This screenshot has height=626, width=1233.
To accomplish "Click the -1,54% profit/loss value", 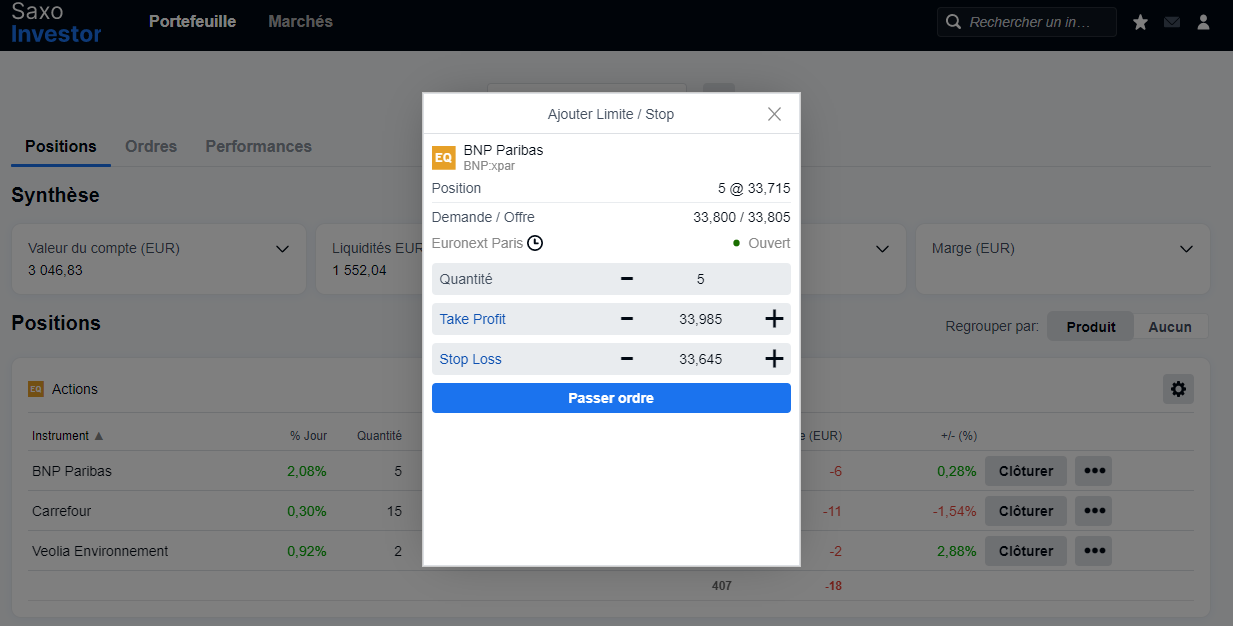I will click(954, 511).
